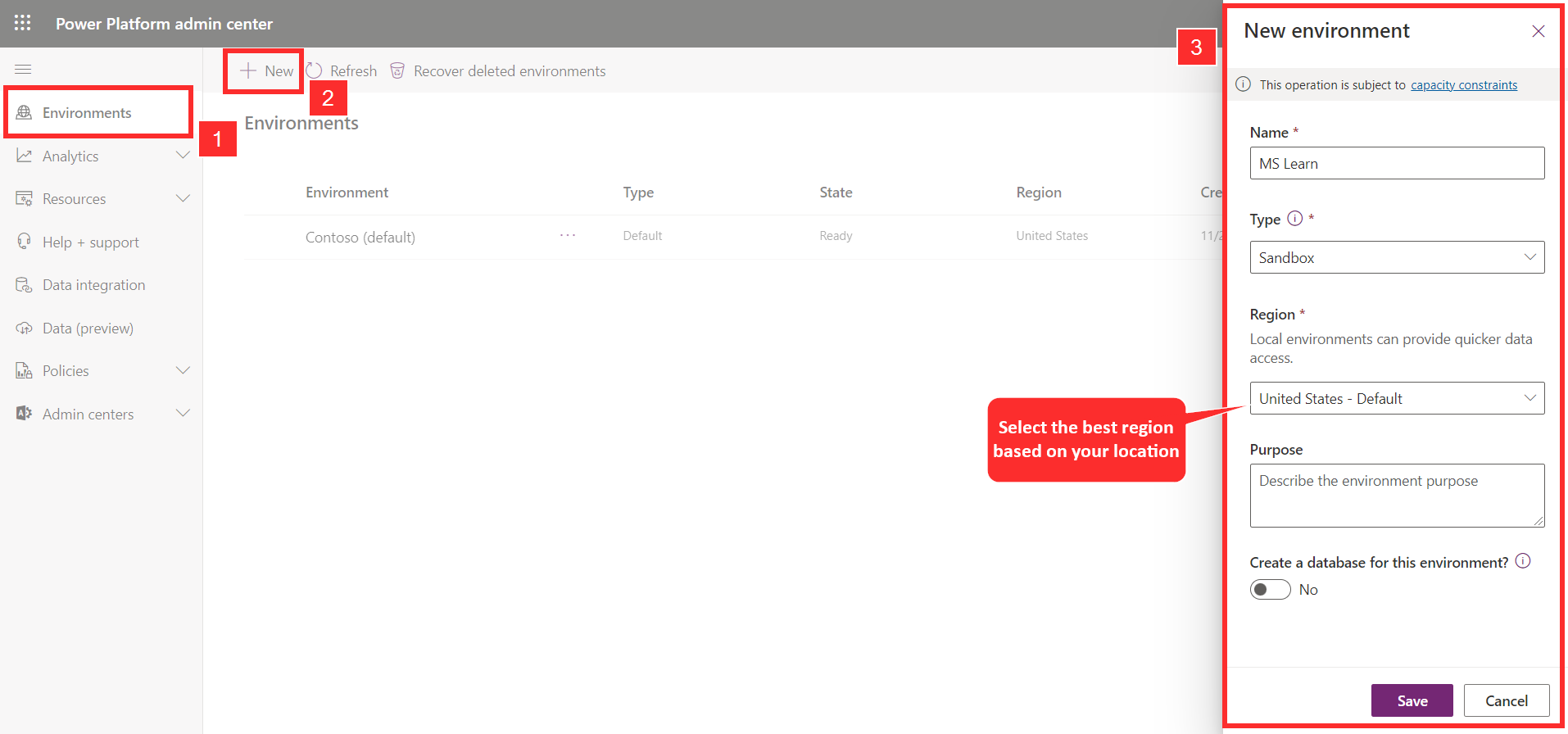Close the New environment panel
Viewport: 1568px width, 734px height.
[1538, 31]
